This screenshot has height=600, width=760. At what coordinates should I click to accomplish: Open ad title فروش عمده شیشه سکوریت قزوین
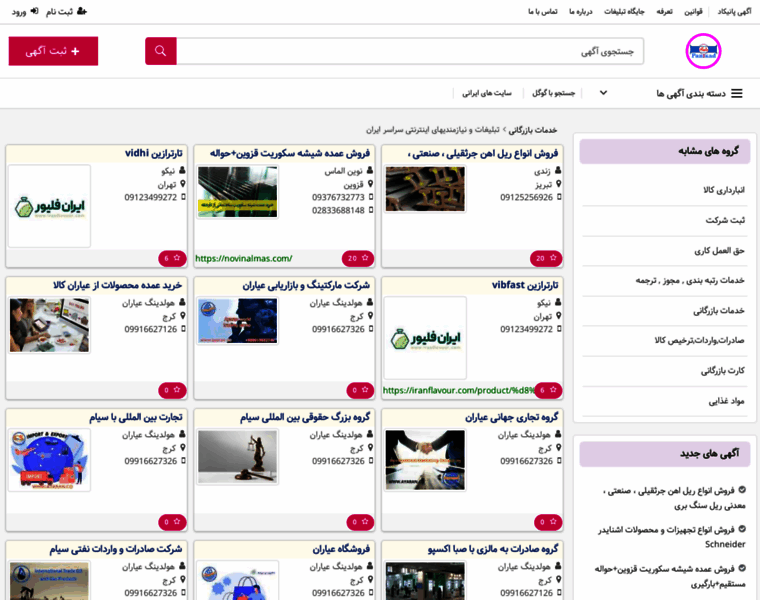point(290,154)
